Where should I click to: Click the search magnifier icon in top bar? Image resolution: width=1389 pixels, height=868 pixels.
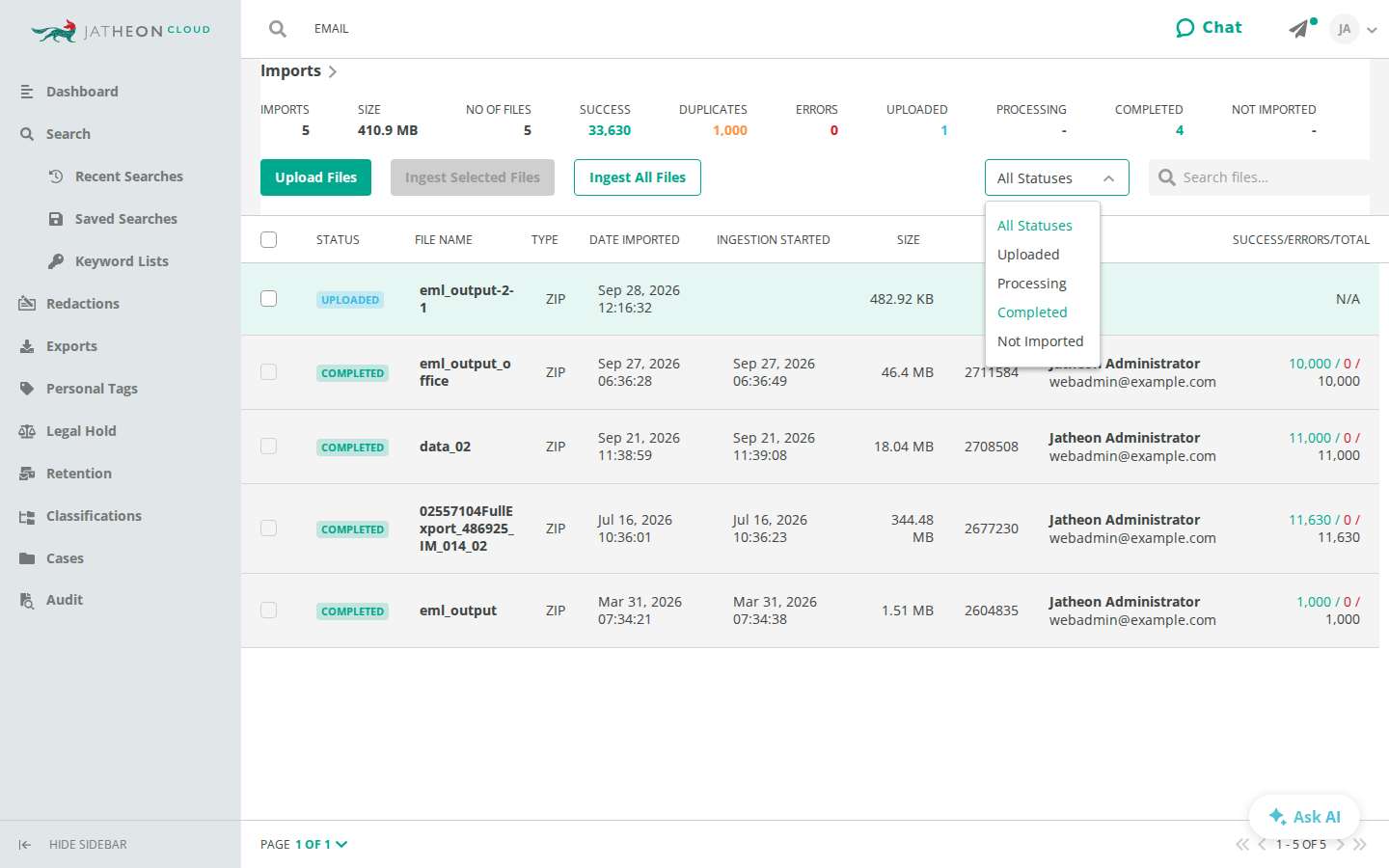pyautogui.click(x=278, y=29)
